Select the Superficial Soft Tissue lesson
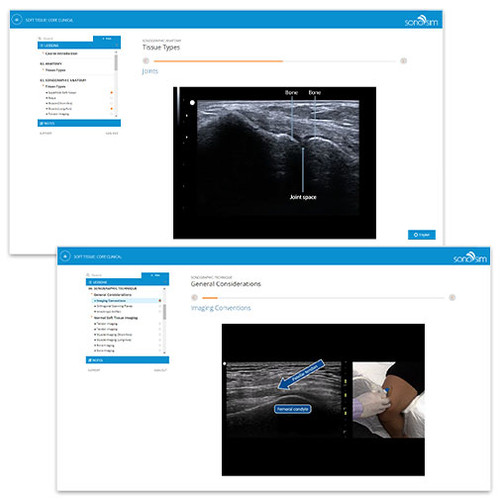This screenshot has height=500, width=500. [x=62, y=92]
